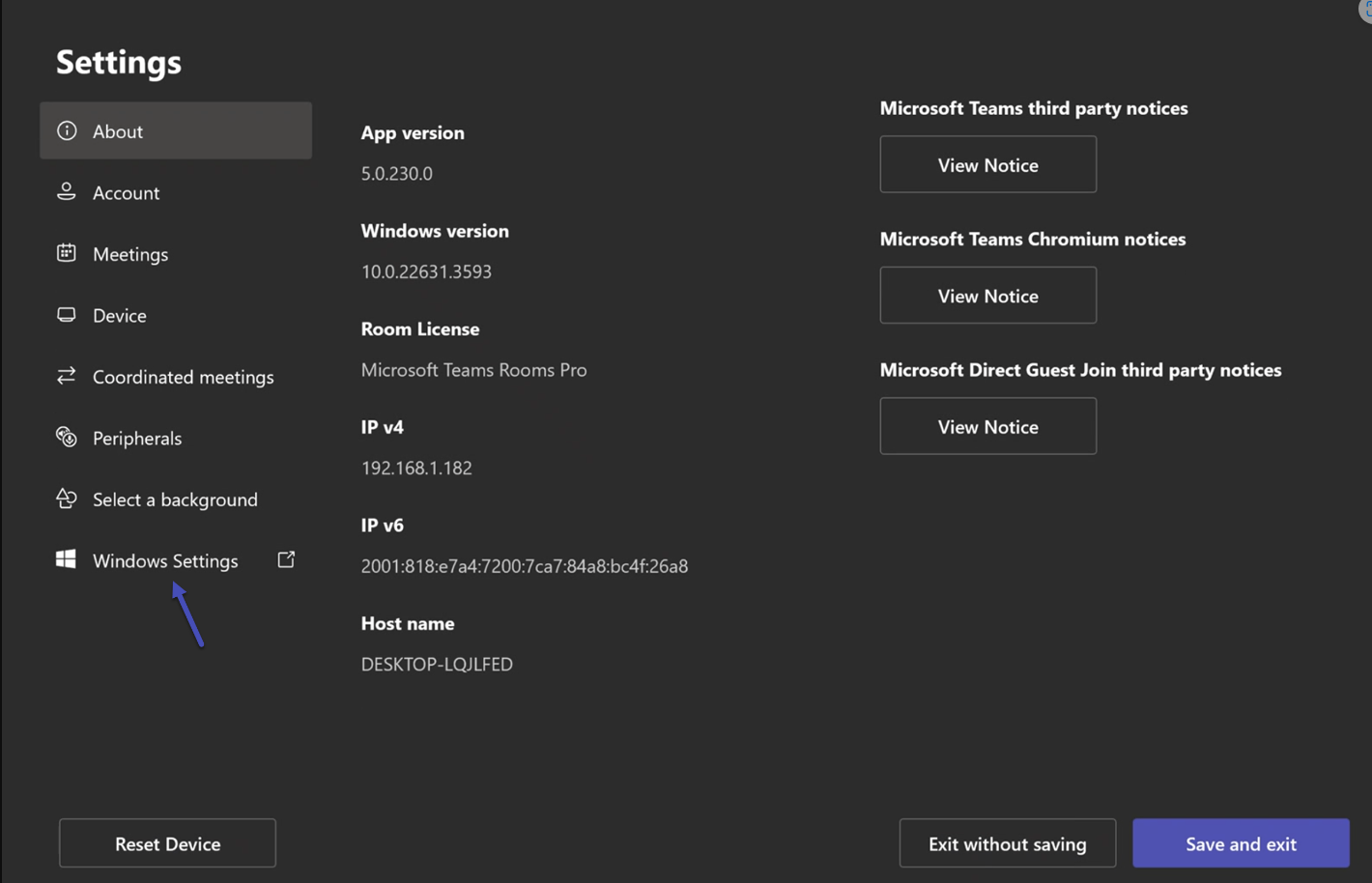Viewport: 1372px width, 883px height.
Task: View the Teams Chromium notice
Action: [987, 296]
